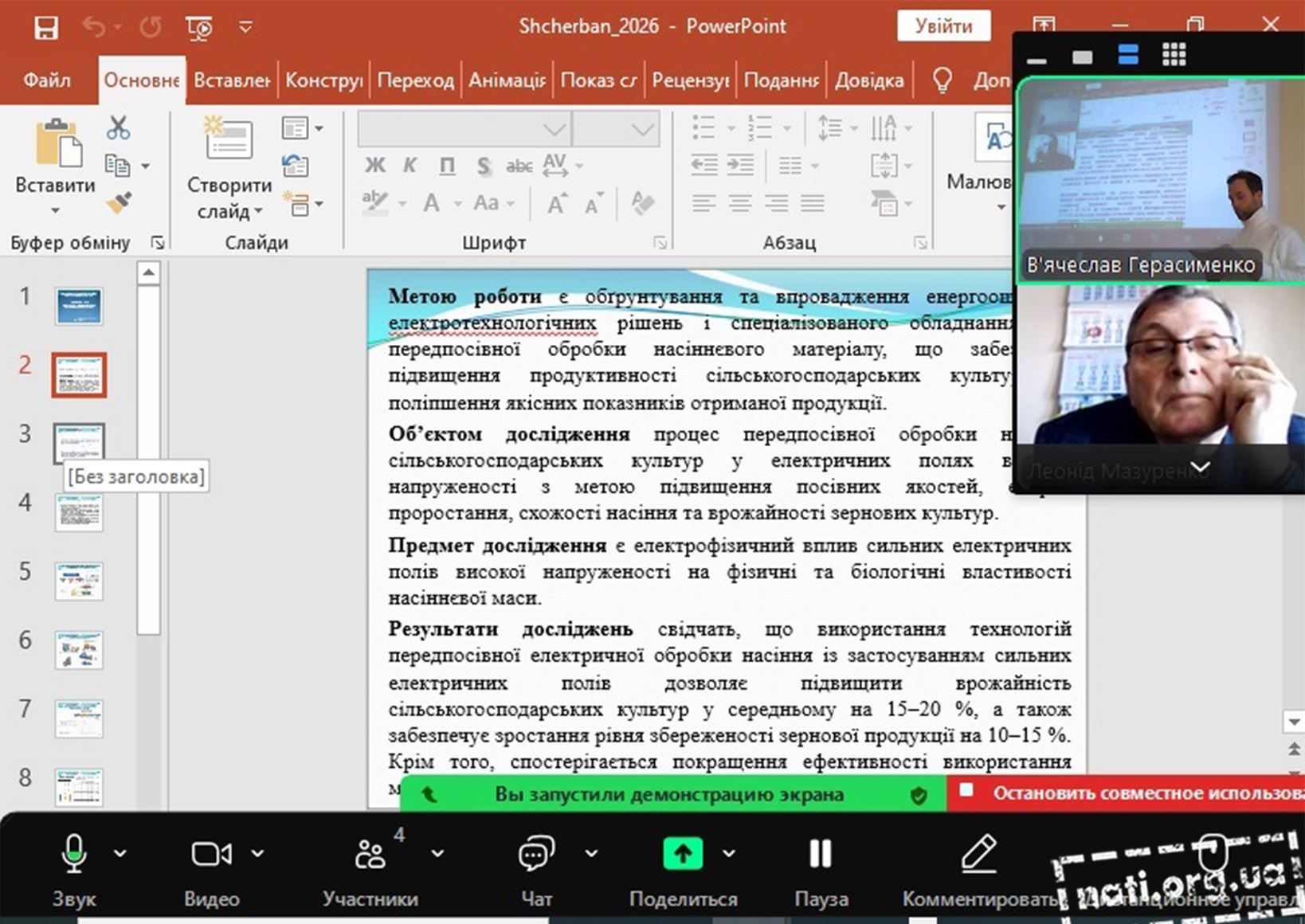Open the Участники participants panel
This screenshot has height=924, width=1305.
pyautogui.click(x=370, y=854)
